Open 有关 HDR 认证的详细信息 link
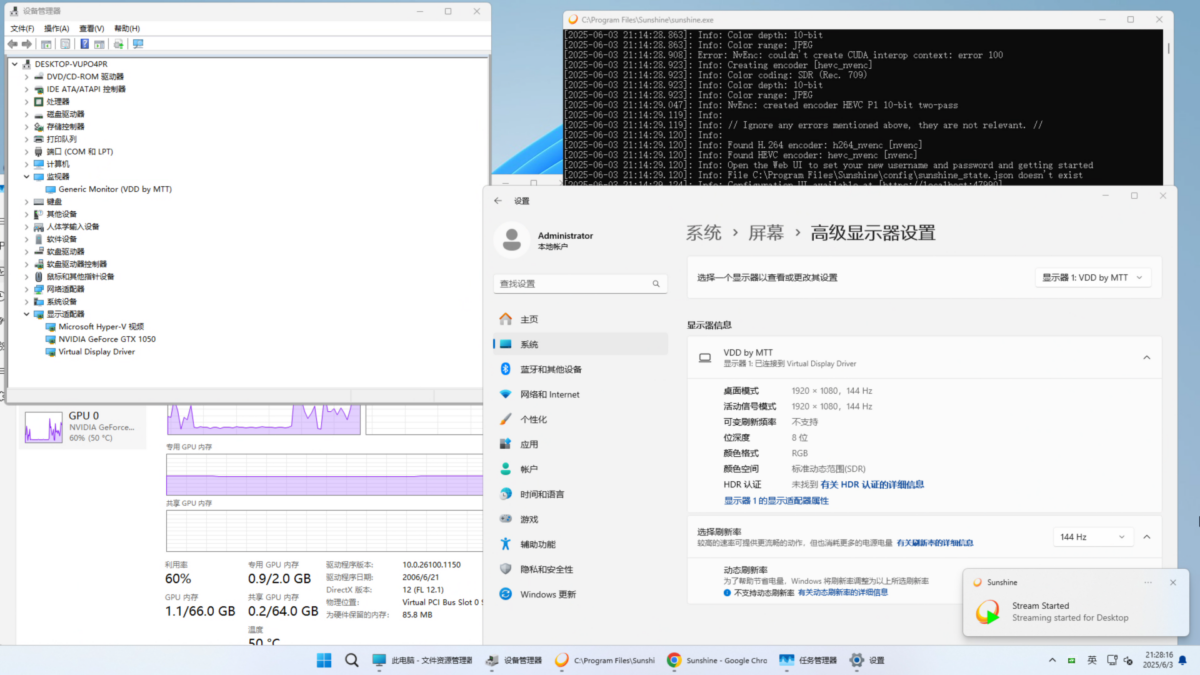The width and height of the screenshot is (1200, 675). [872, 484]
